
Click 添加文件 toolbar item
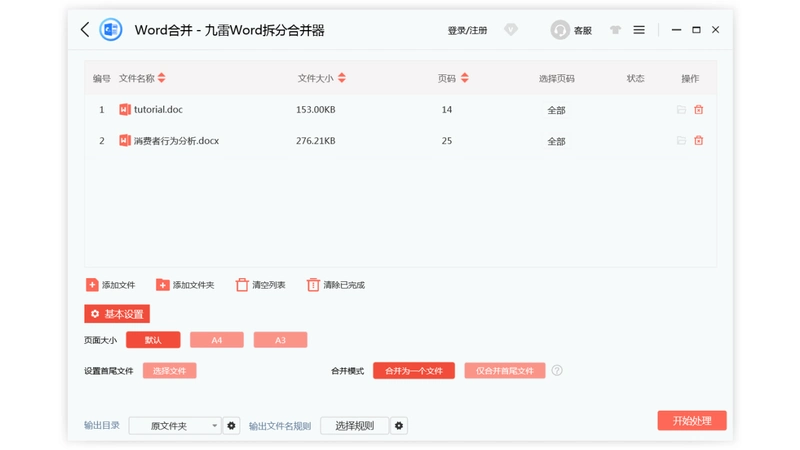[x=110, y=285]
